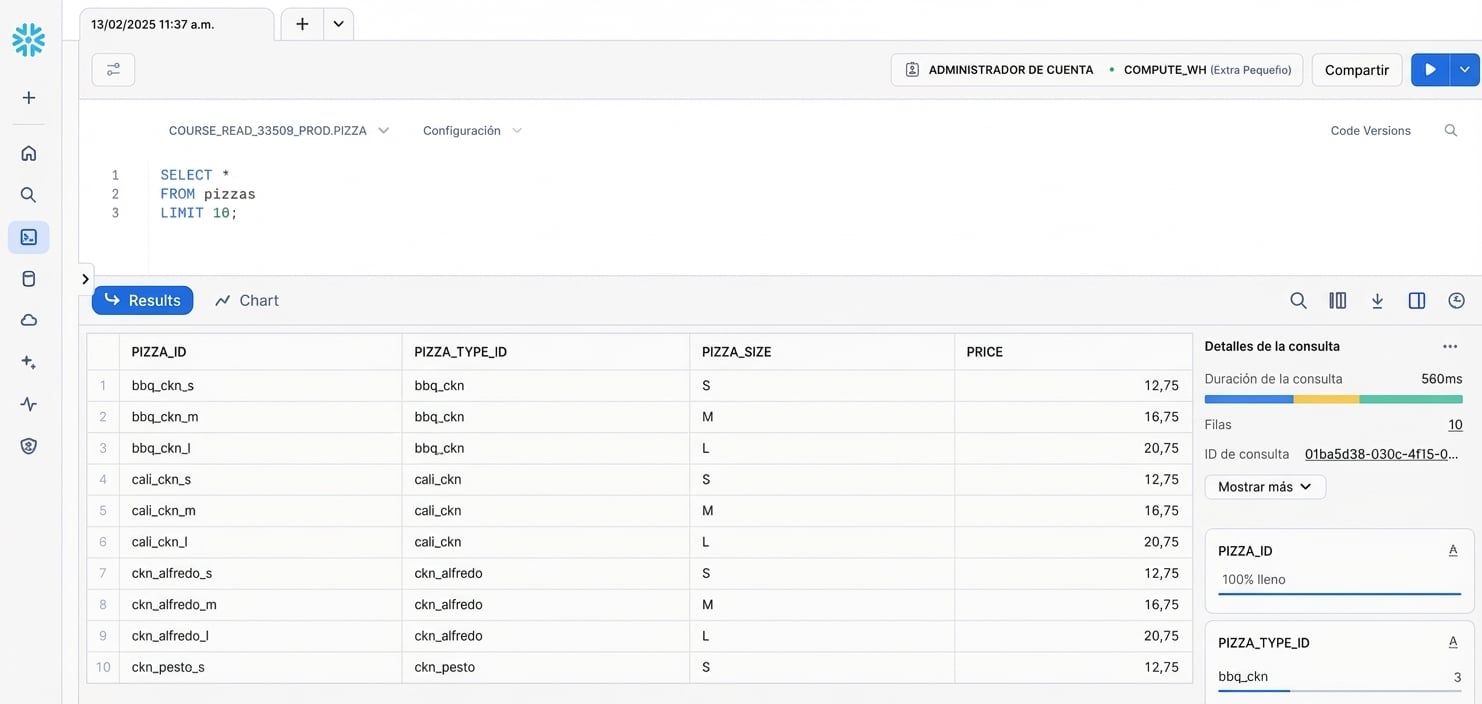Click the Filas count link 10
1482x704 pixels.
pos(1455,425)
